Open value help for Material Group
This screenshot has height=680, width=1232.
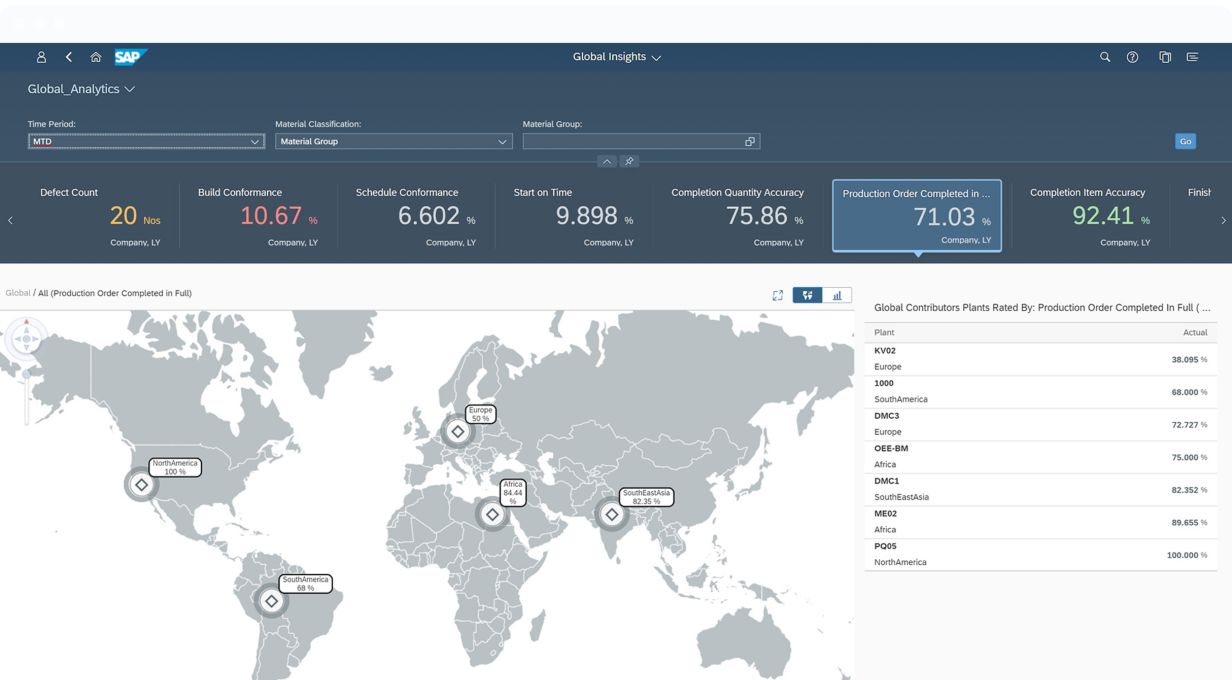(x=750, y=142)
